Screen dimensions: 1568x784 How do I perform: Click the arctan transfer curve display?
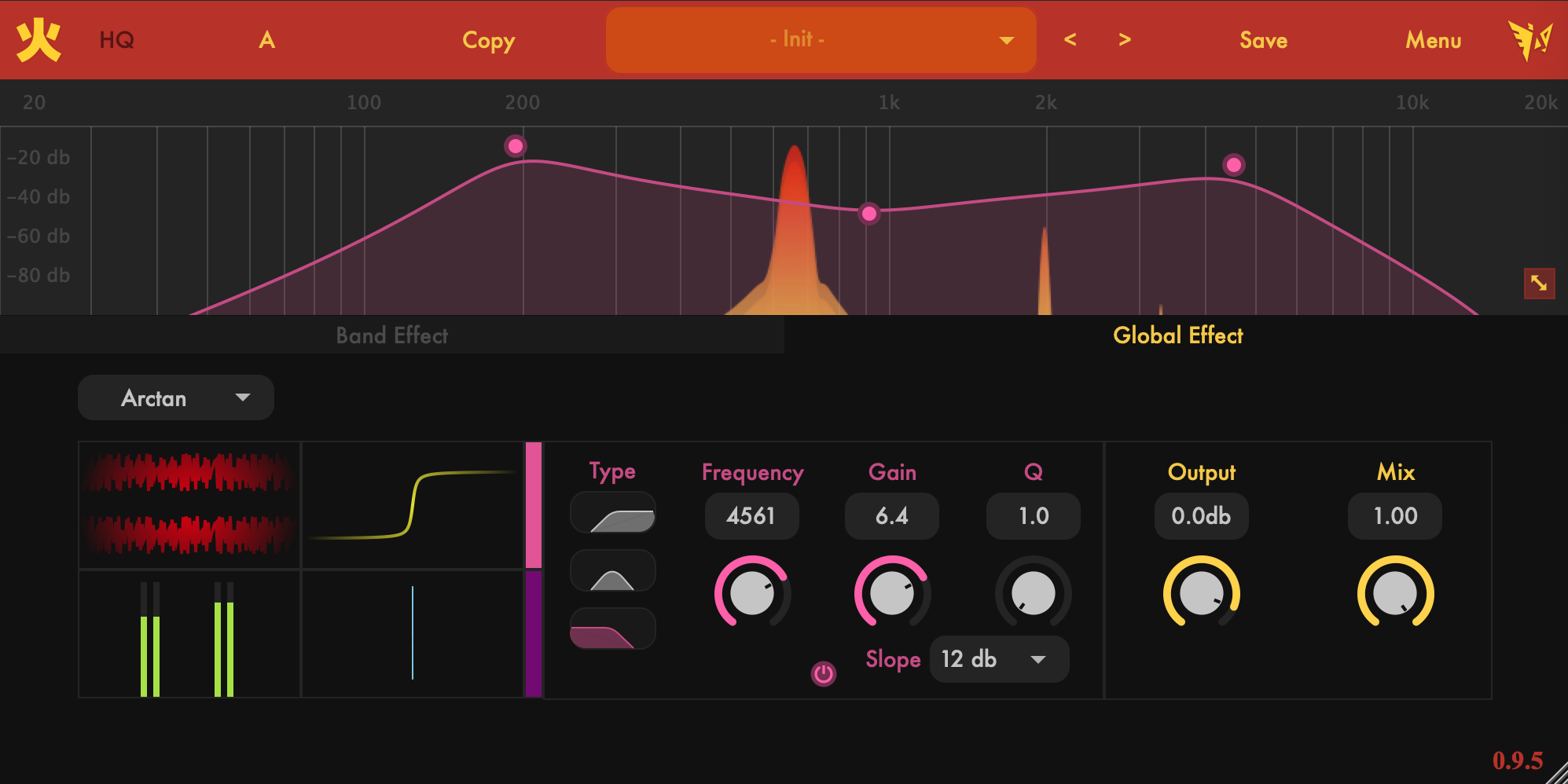click(413, 505)
